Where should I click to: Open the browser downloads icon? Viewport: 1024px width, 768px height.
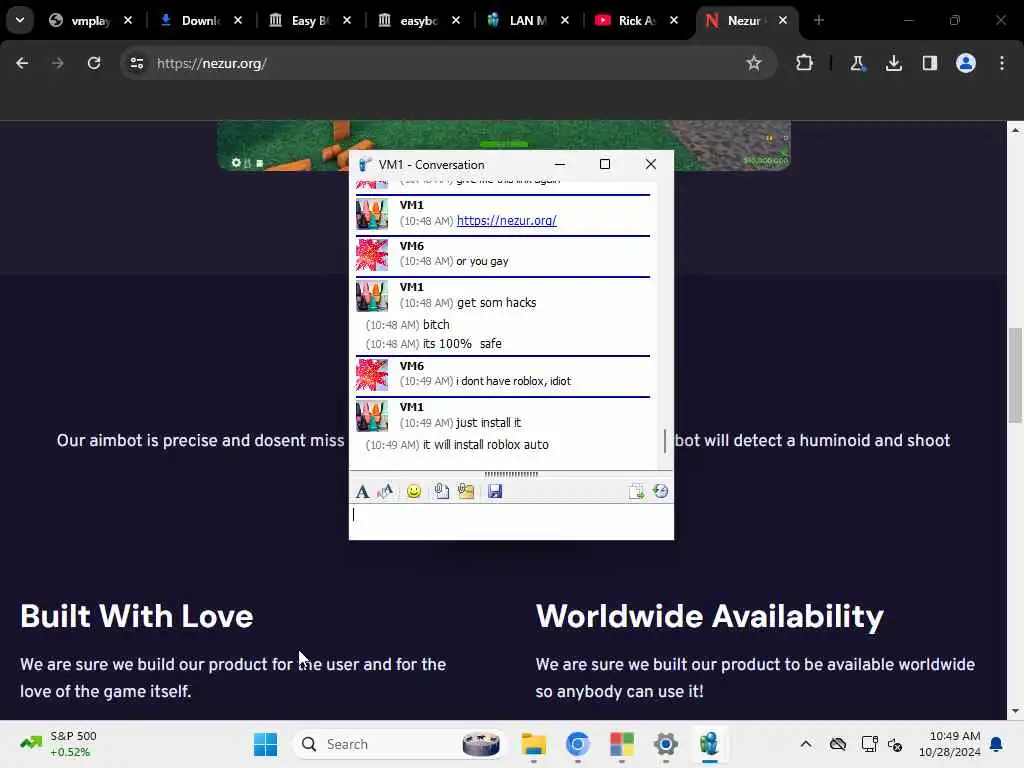[893, 63]
